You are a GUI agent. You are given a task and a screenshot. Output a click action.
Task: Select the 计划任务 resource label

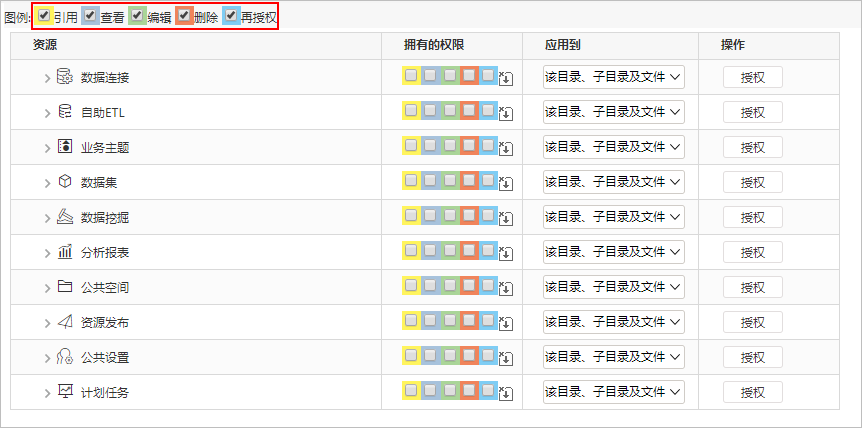click(105, 393)
